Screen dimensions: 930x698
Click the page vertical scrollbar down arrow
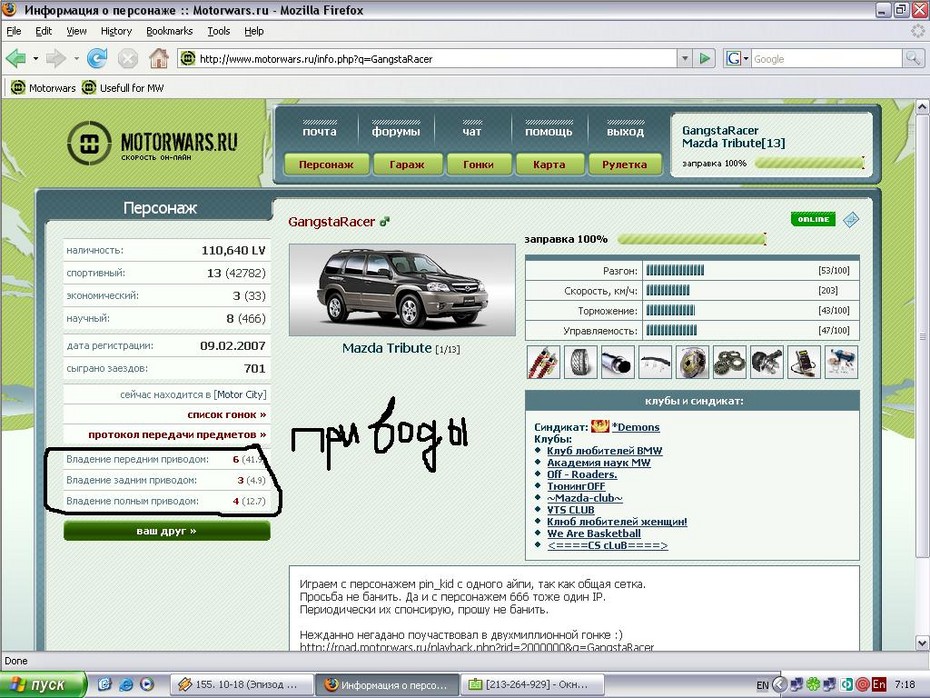pos(922,643)
